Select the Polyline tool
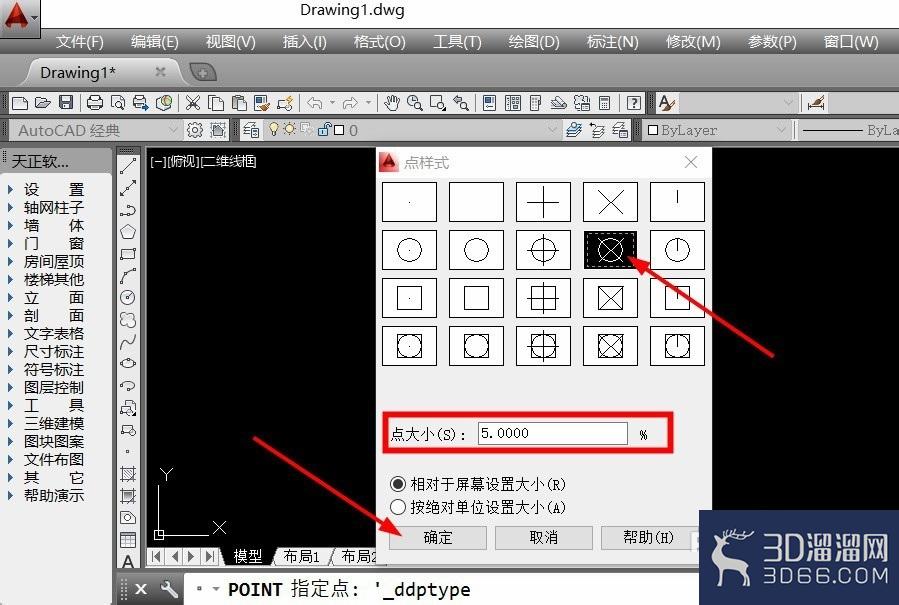The width and height of the screenshot is (899, 605). [x=127, y=210]
